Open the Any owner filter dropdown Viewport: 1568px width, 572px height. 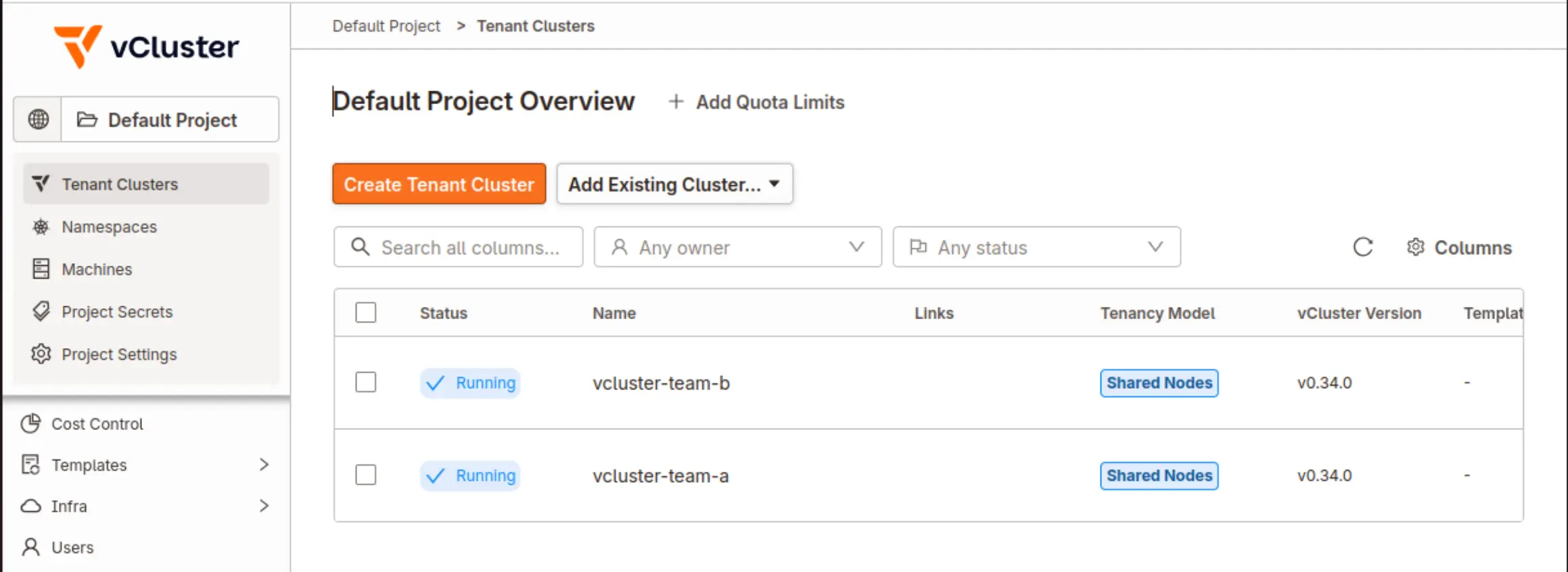coord(737,247)
